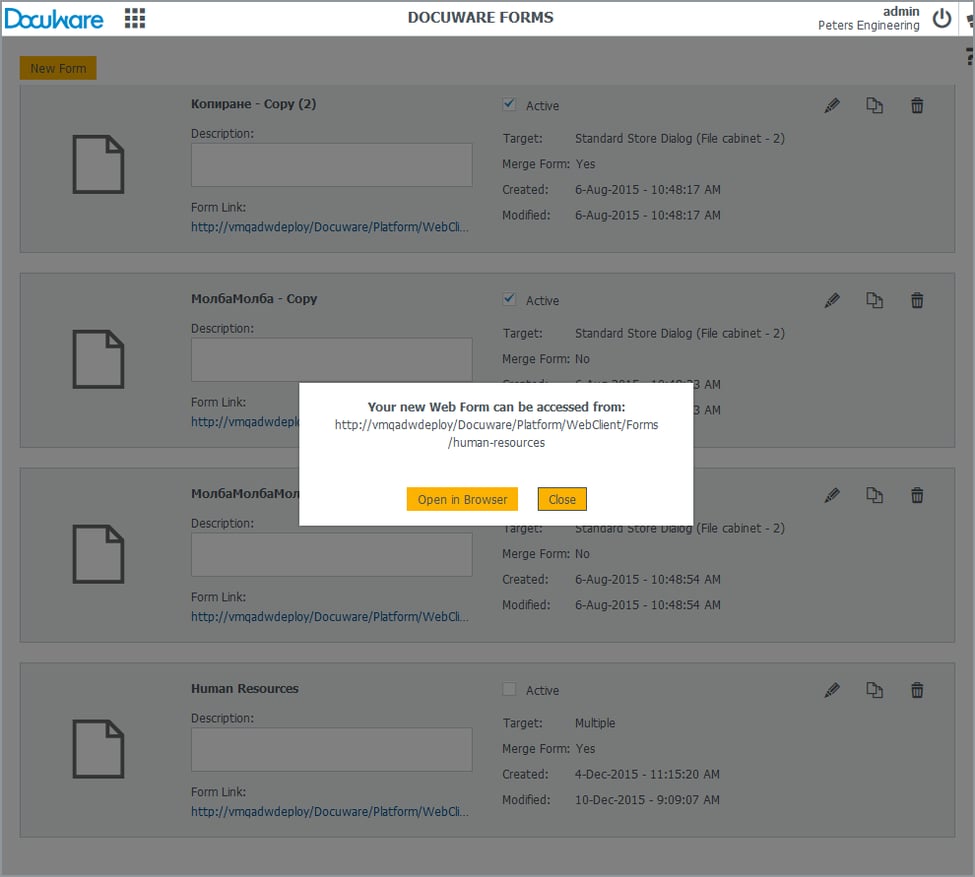Image resolution: width=975 pixels, height=877 pixels.
Task: Click the power logout icon
Action: click(x=941, y=18)
